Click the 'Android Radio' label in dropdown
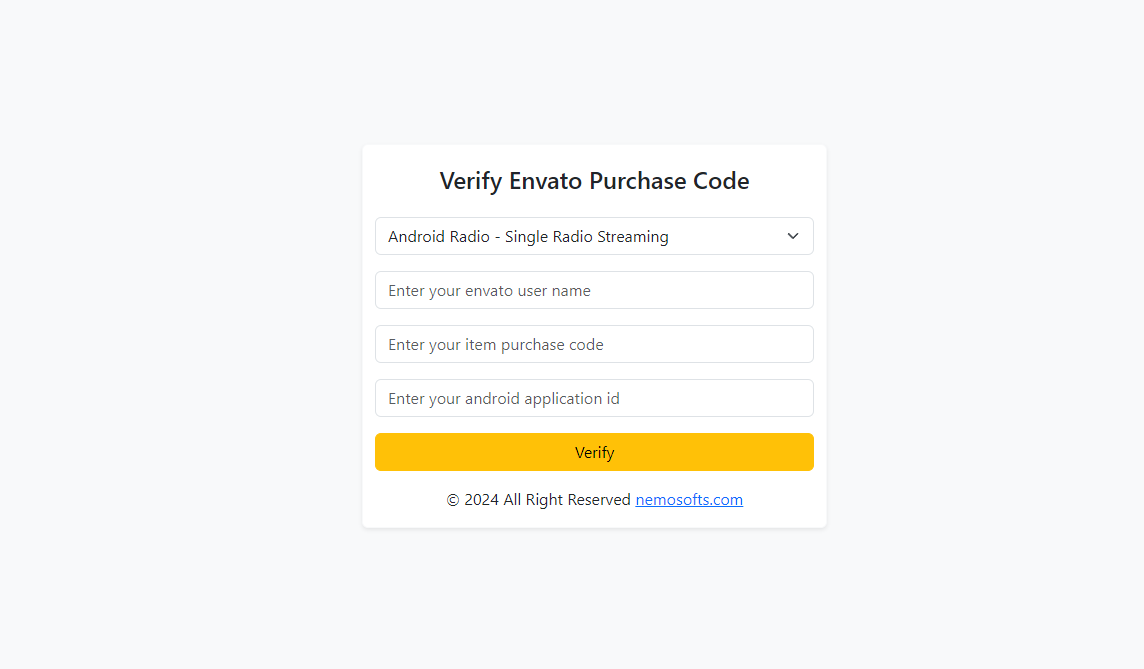Screen dimensions: 1144x669 438,236
